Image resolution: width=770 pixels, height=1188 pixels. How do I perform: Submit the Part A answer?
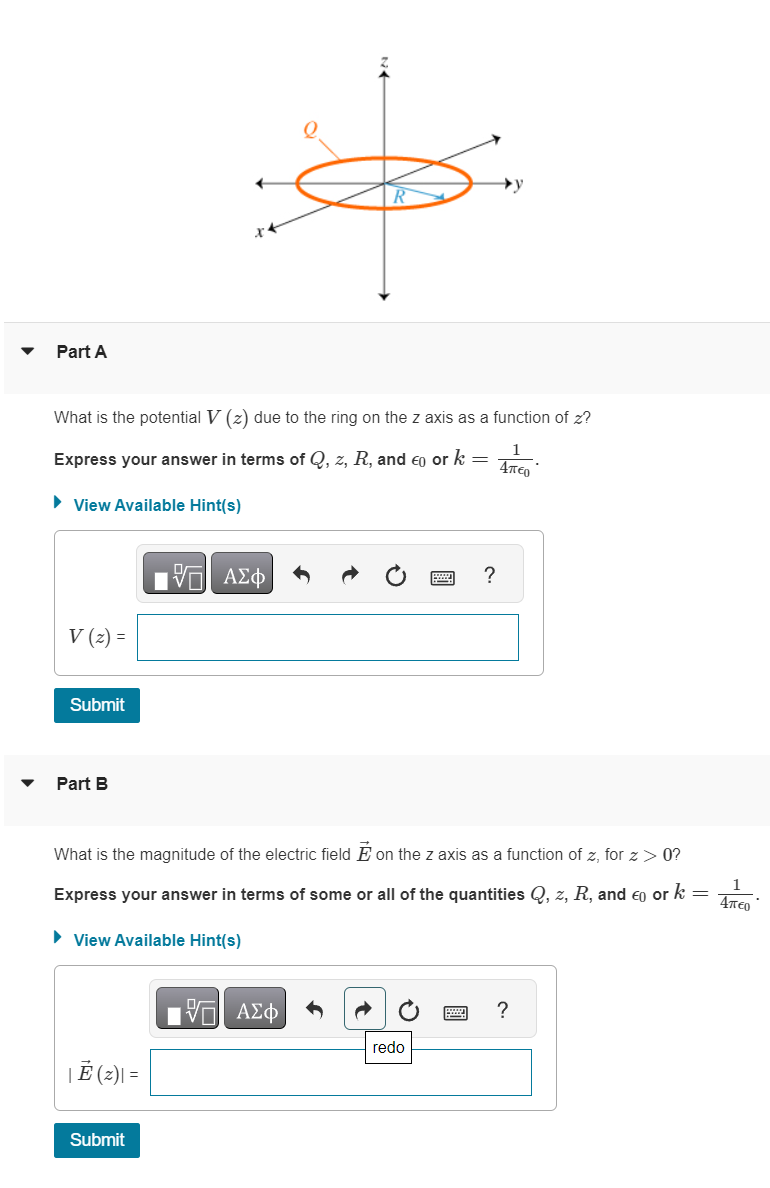[x=96, y=705]
